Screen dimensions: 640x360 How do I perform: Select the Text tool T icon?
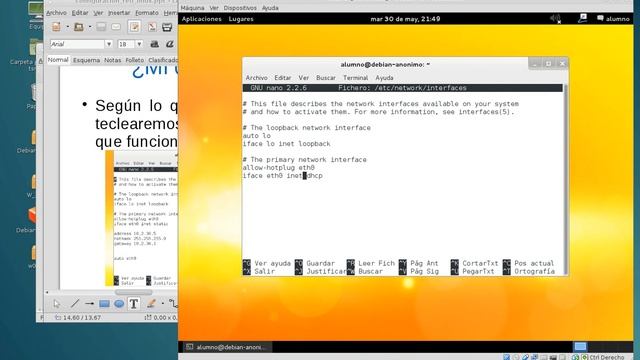pyautogui.click(x=134, y=304)
